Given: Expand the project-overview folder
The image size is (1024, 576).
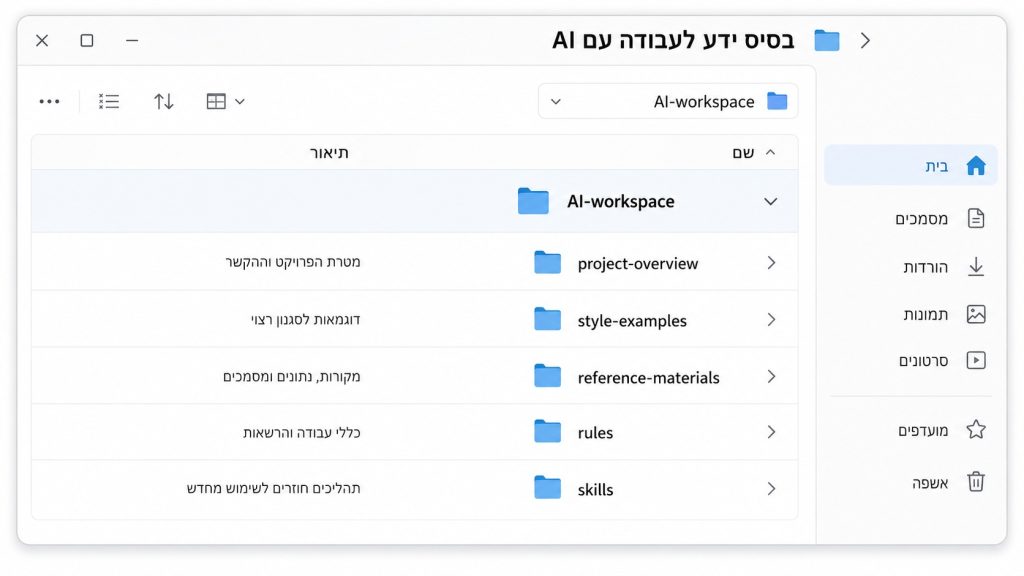Looking at the screenshot, I should point(771,263).
